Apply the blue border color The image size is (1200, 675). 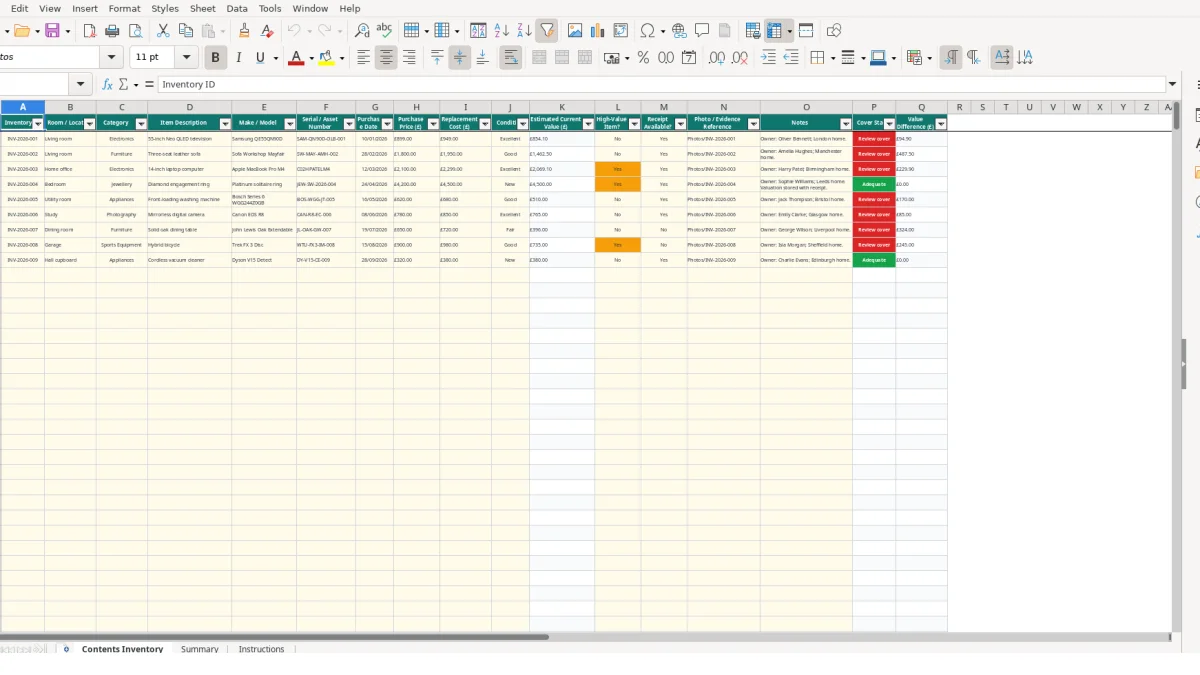pyautogui.click(x=877, y=58)
